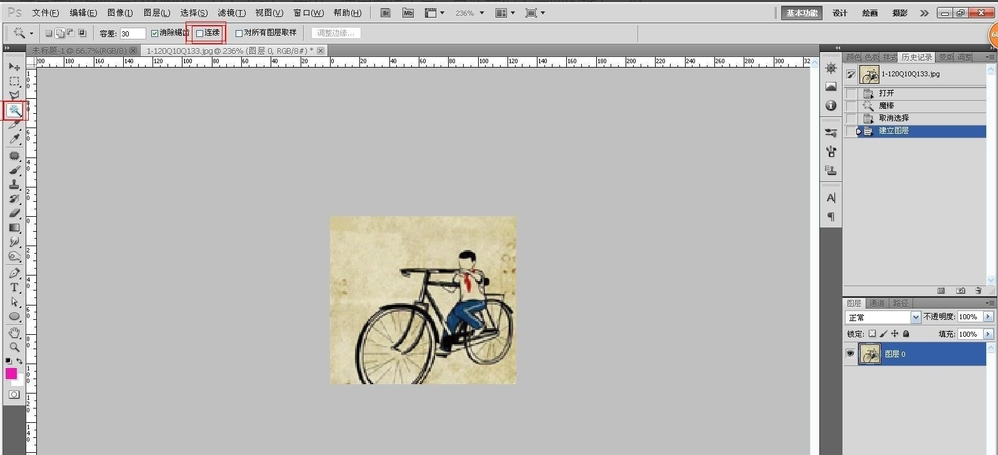Click the 魔棒 history state

point(915,106)
